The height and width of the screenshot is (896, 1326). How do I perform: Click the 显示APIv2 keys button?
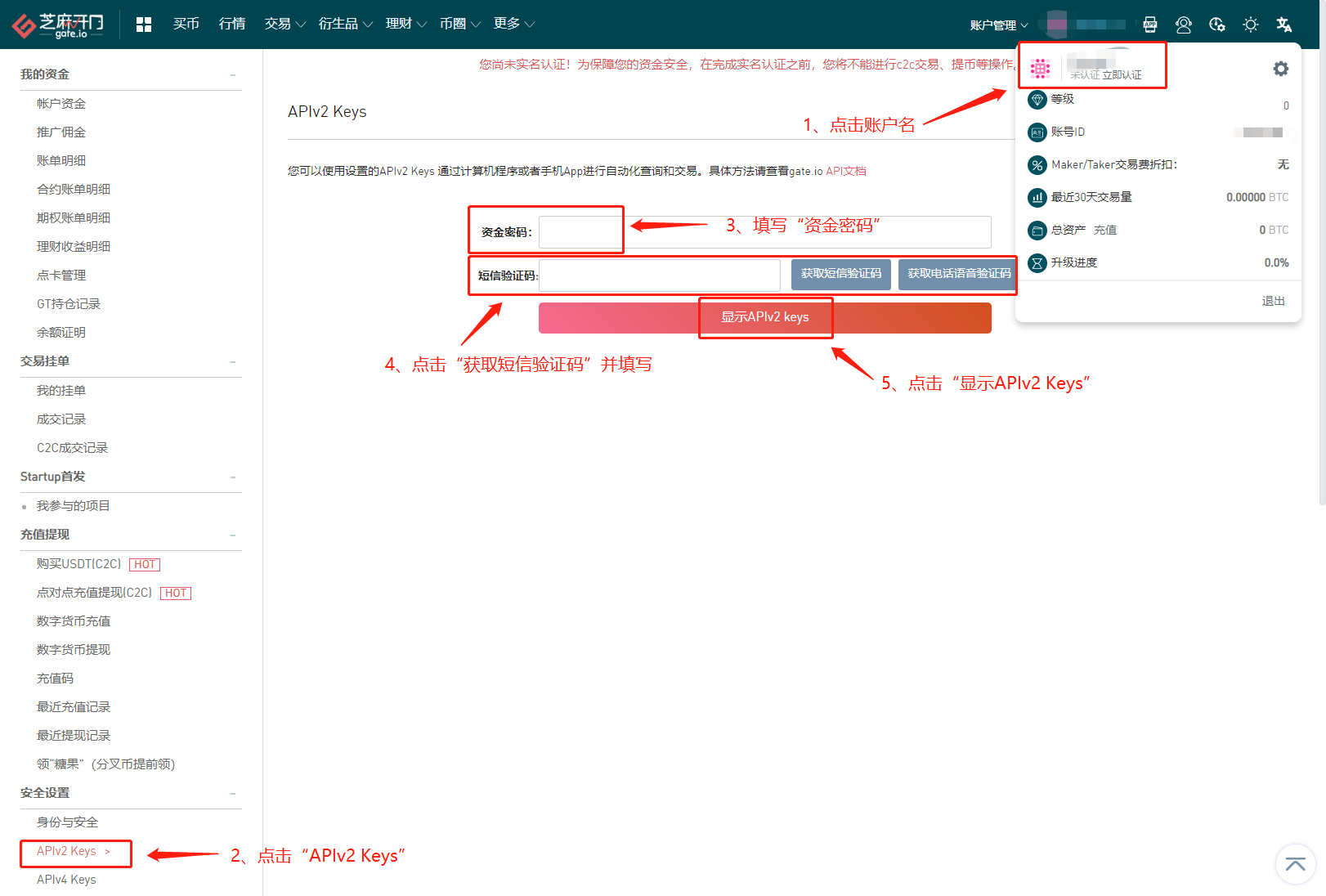[765, 318]
